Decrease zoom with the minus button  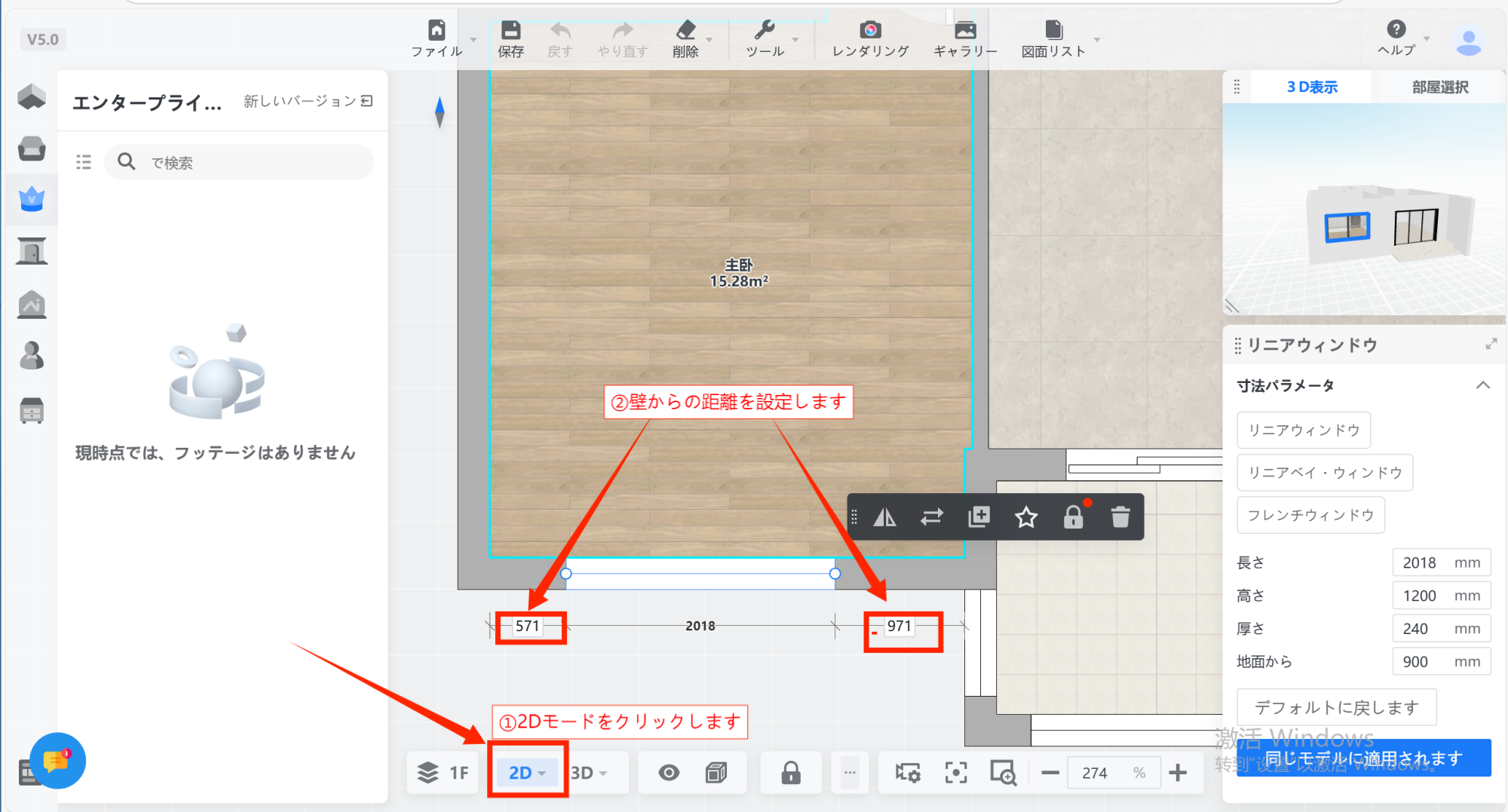click(x=1050, y=773)
